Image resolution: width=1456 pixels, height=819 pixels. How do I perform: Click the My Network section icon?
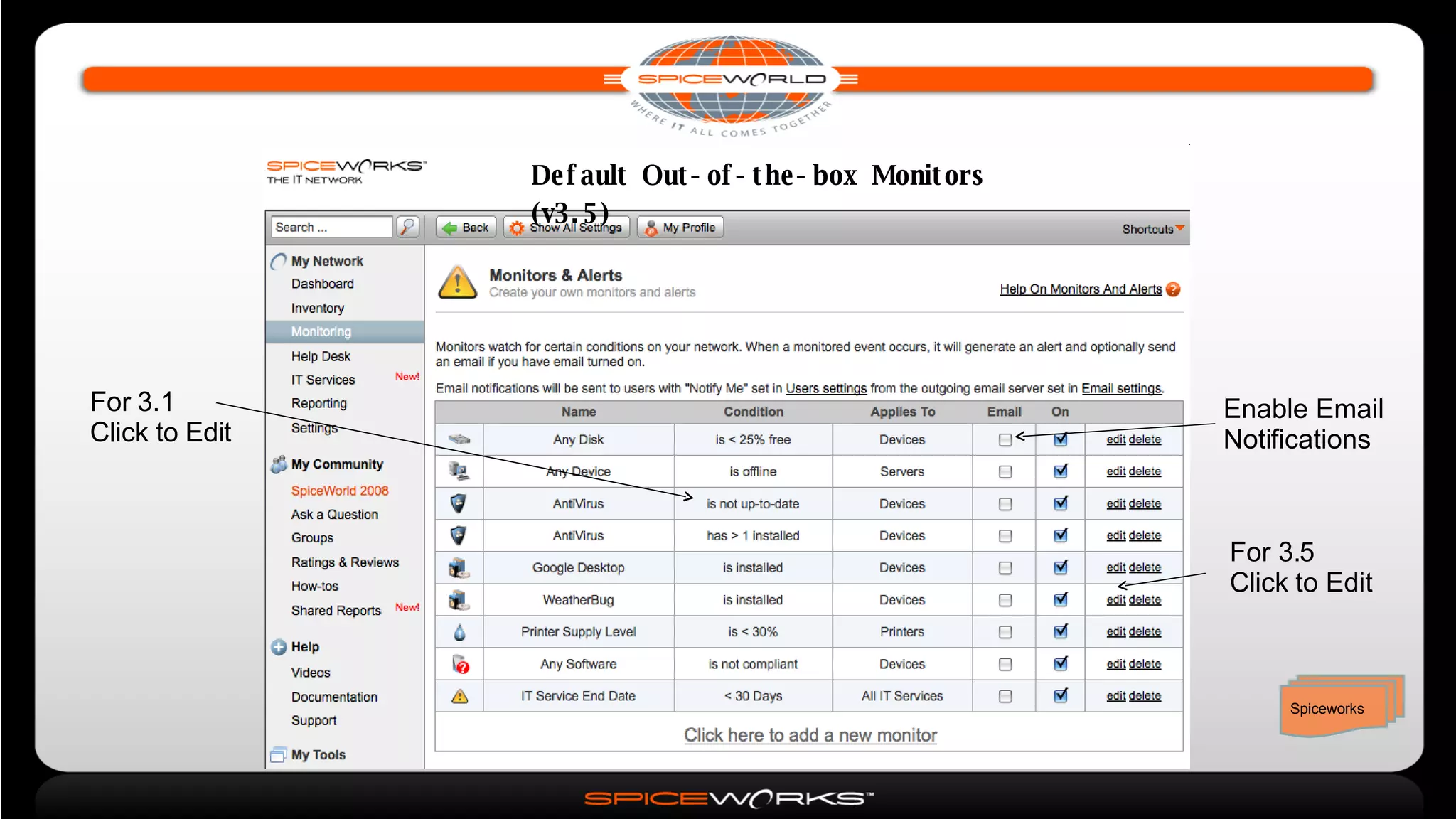278,262
